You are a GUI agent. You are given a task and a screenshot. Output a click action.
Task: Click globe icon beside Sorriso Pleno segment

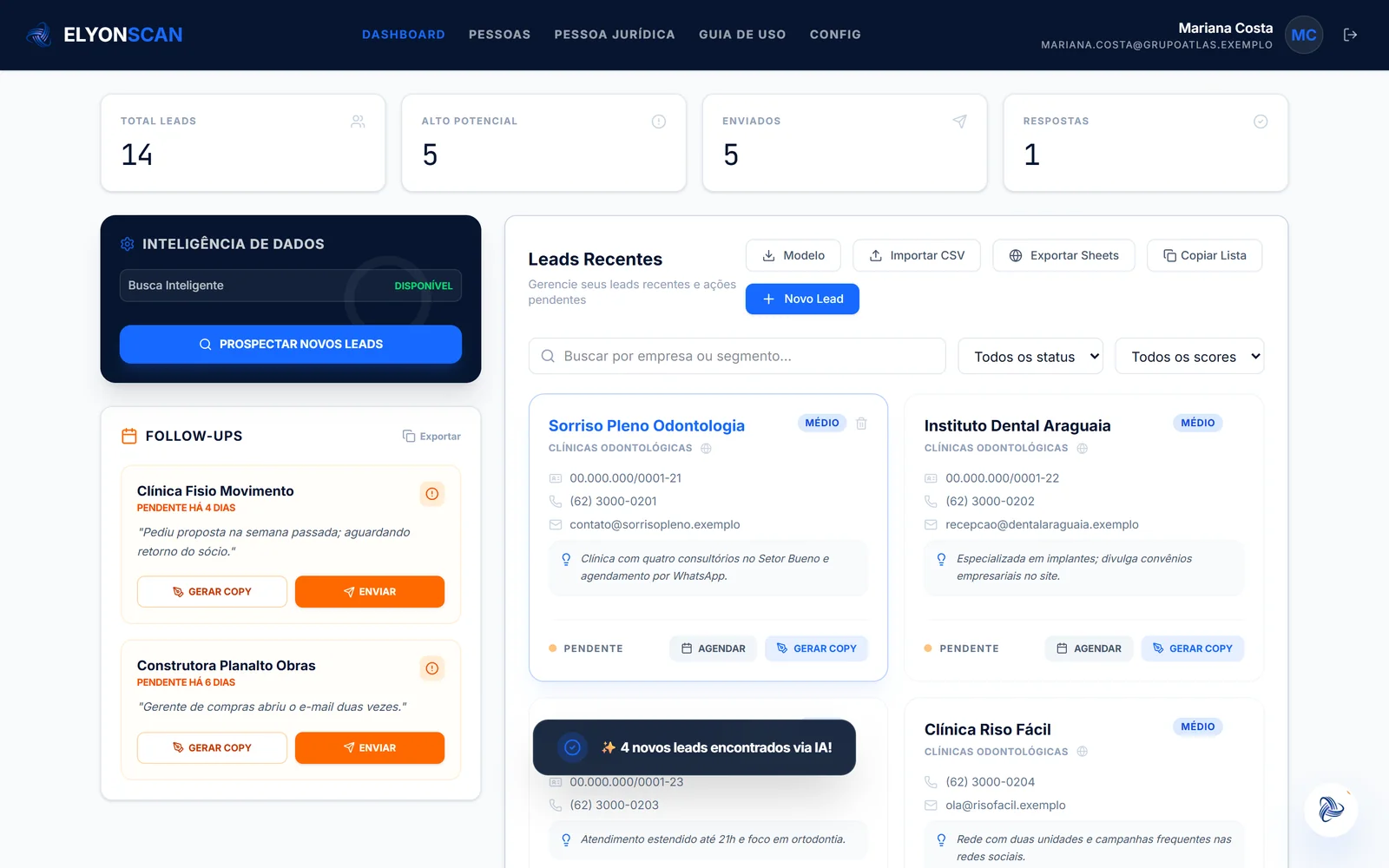pyautogui.click(x=706, y=449)
